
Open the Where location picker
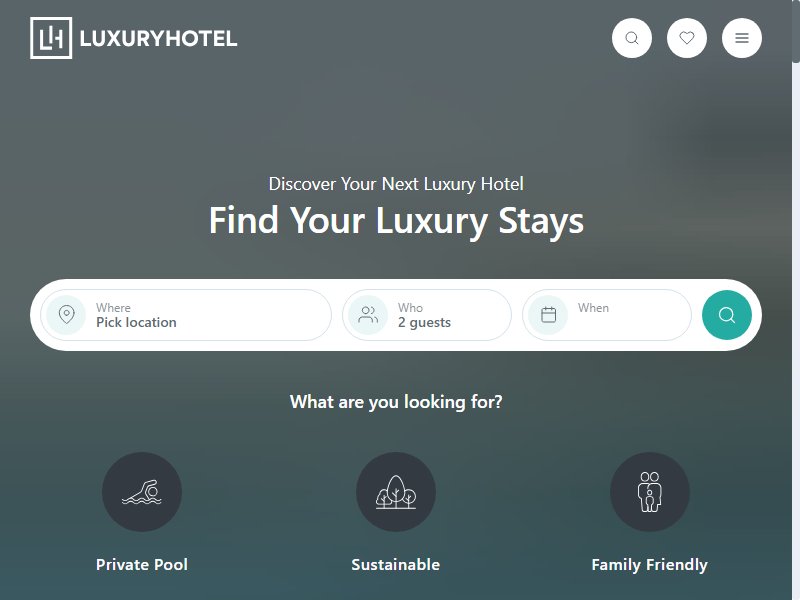(x=186, y=315)
